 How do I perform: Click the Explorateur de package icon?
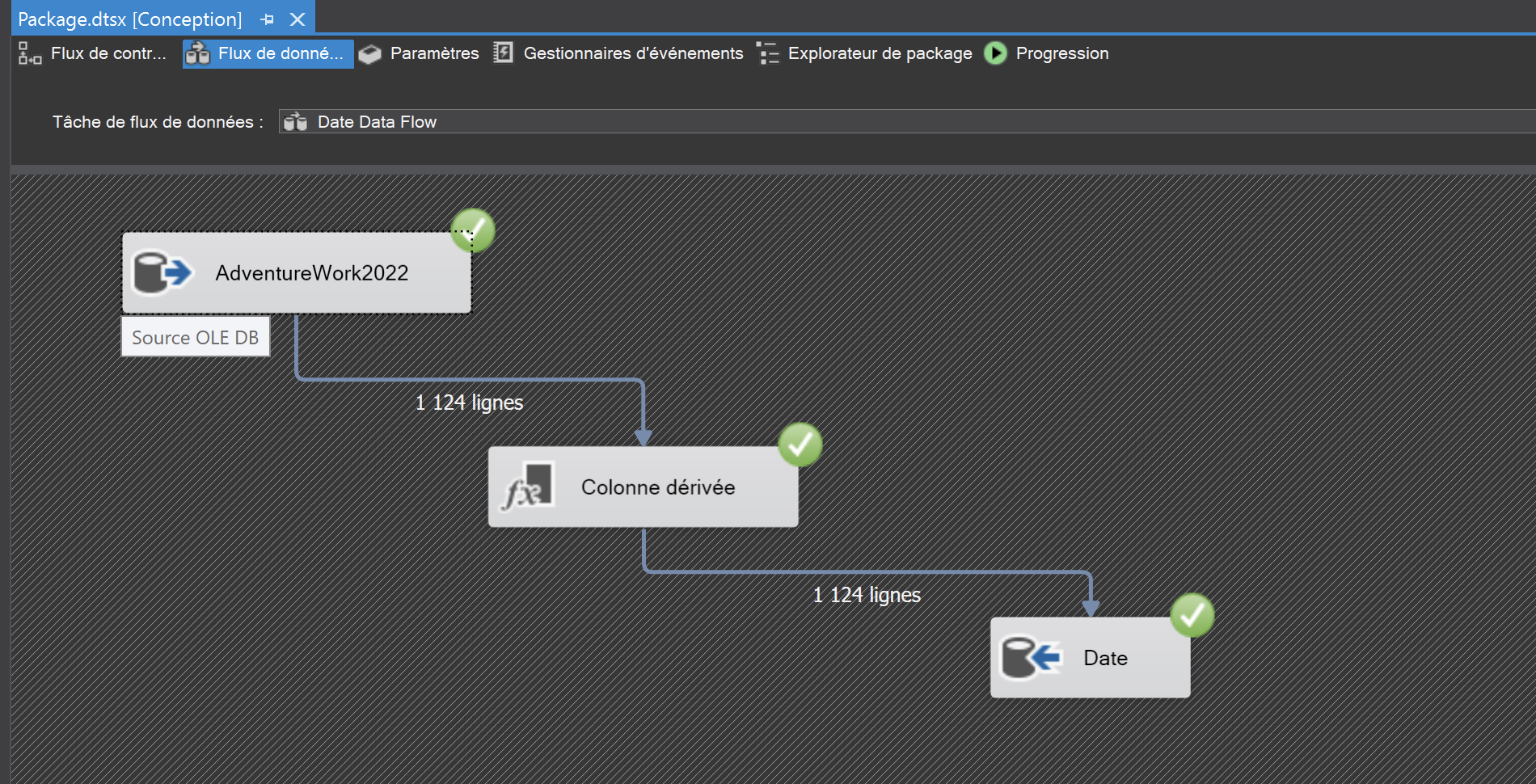[x=767, y=53]
